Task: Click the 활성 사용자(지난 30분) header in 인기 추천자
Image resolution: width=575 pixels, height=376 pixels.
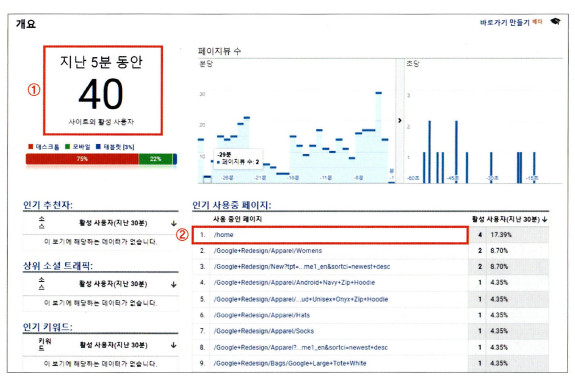Action: pyautogui.click(x=113, y=223)
